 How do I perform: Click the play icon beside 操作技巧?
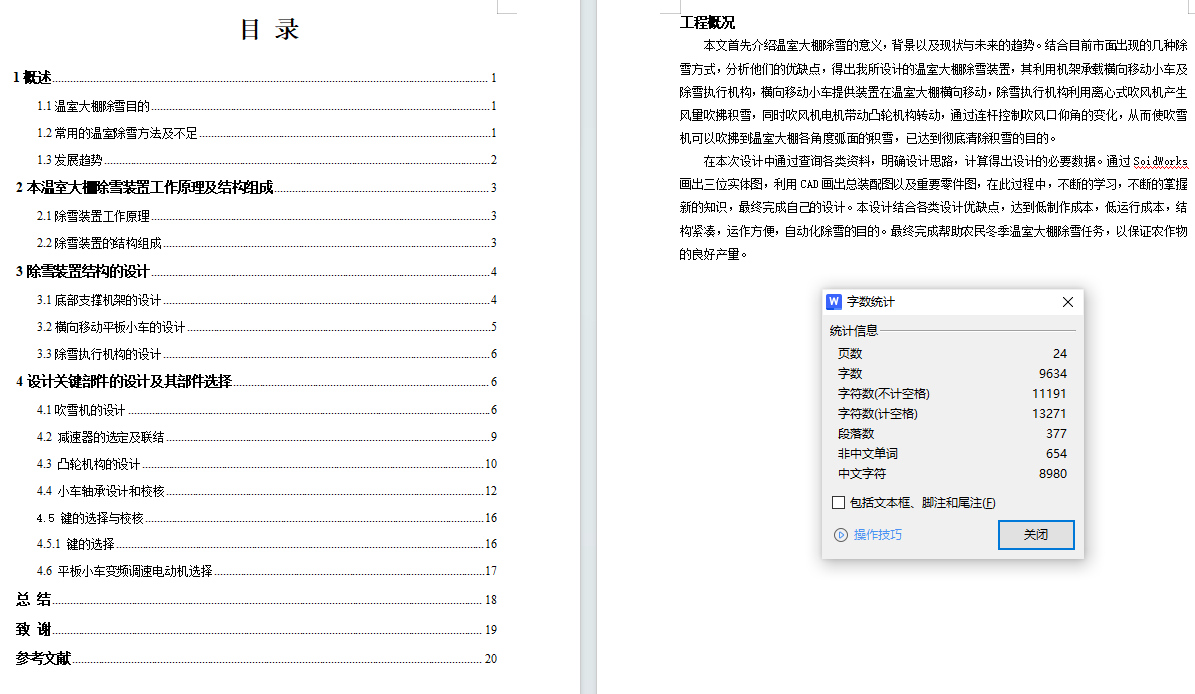[x=840, y=535]
